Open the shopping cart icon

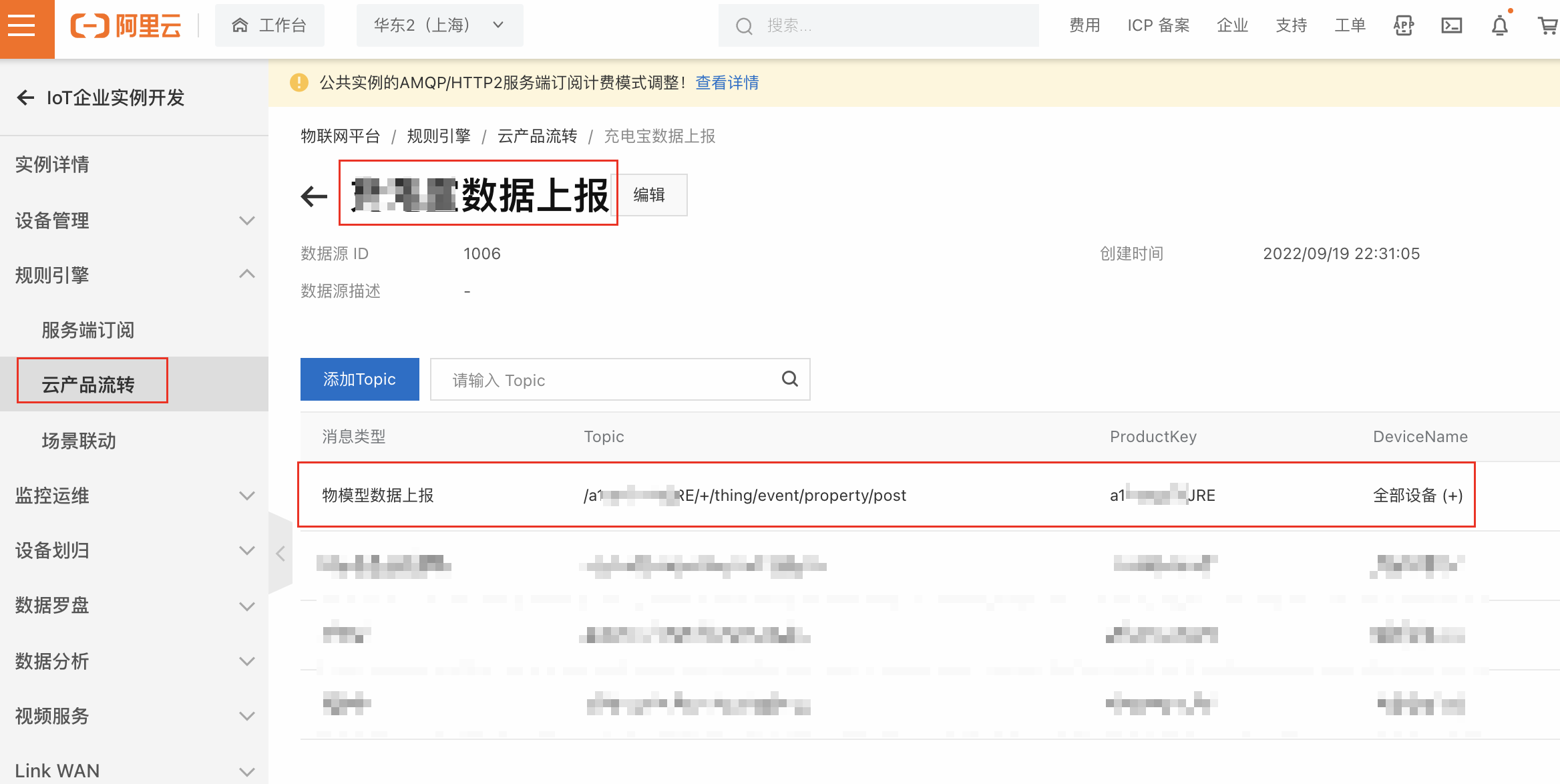tap(1547, 26)
